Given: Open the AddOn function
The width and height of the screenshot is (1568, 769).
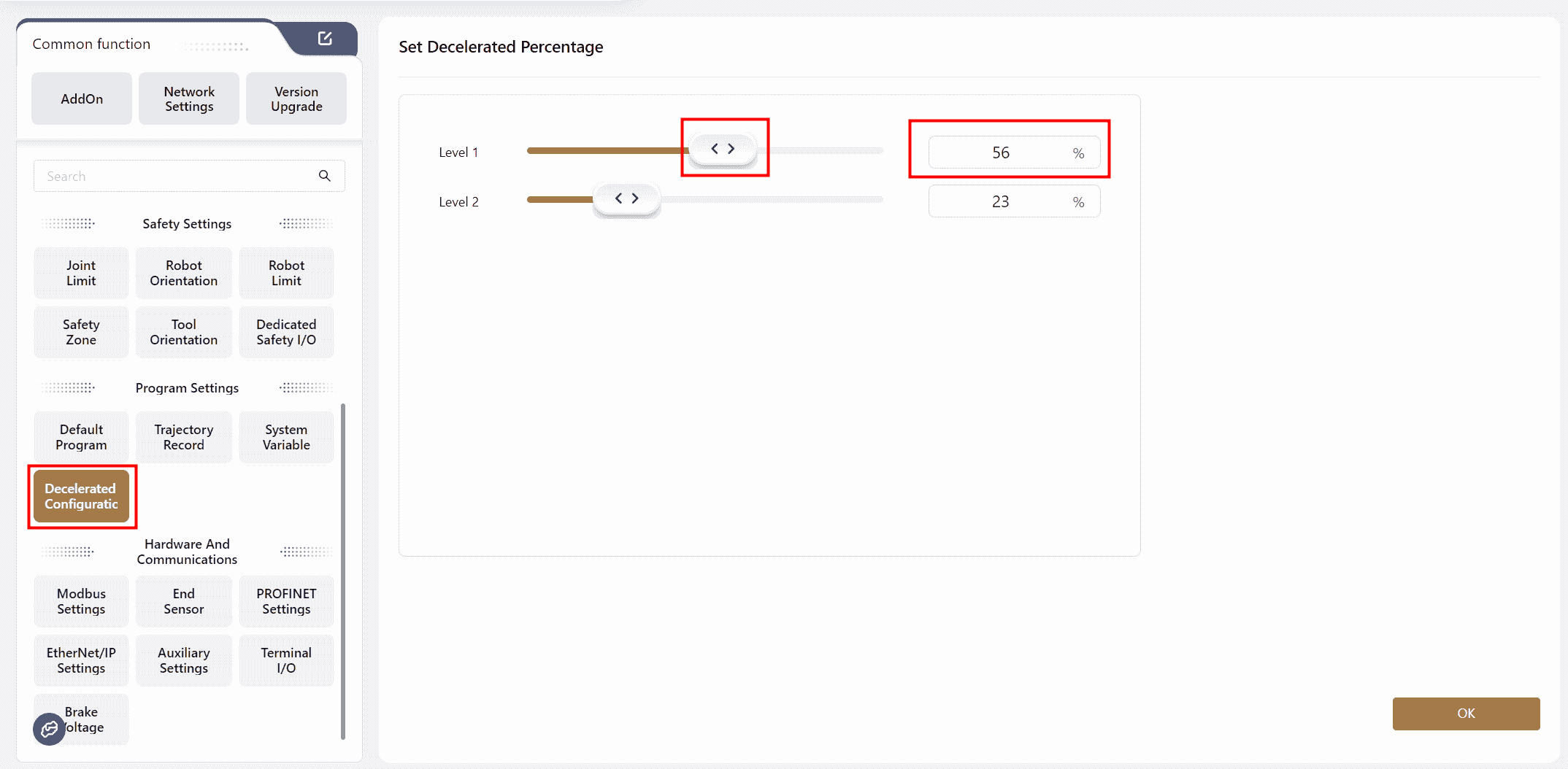Looking at the screenshot, I should 82,98.
